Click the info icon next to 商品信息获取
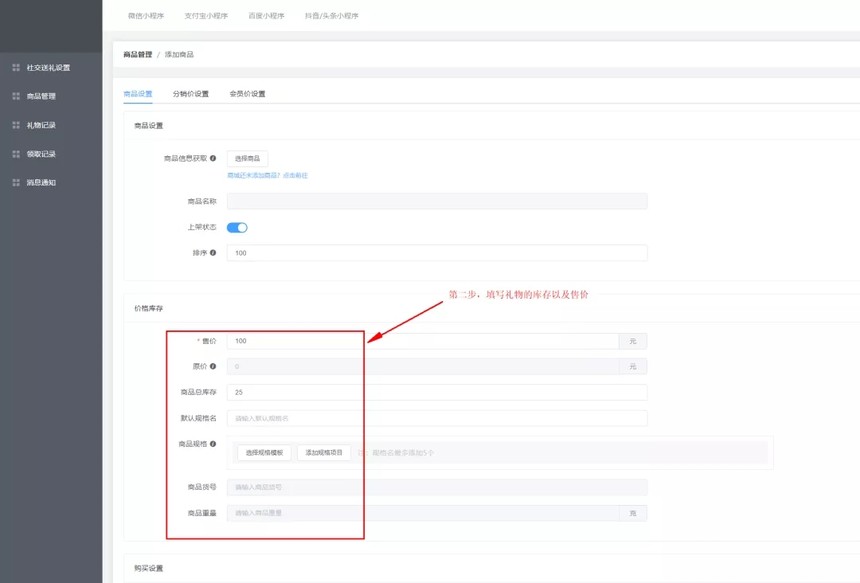Image resolution: width=860 pixels, height=583 pixels. [213, 158]
